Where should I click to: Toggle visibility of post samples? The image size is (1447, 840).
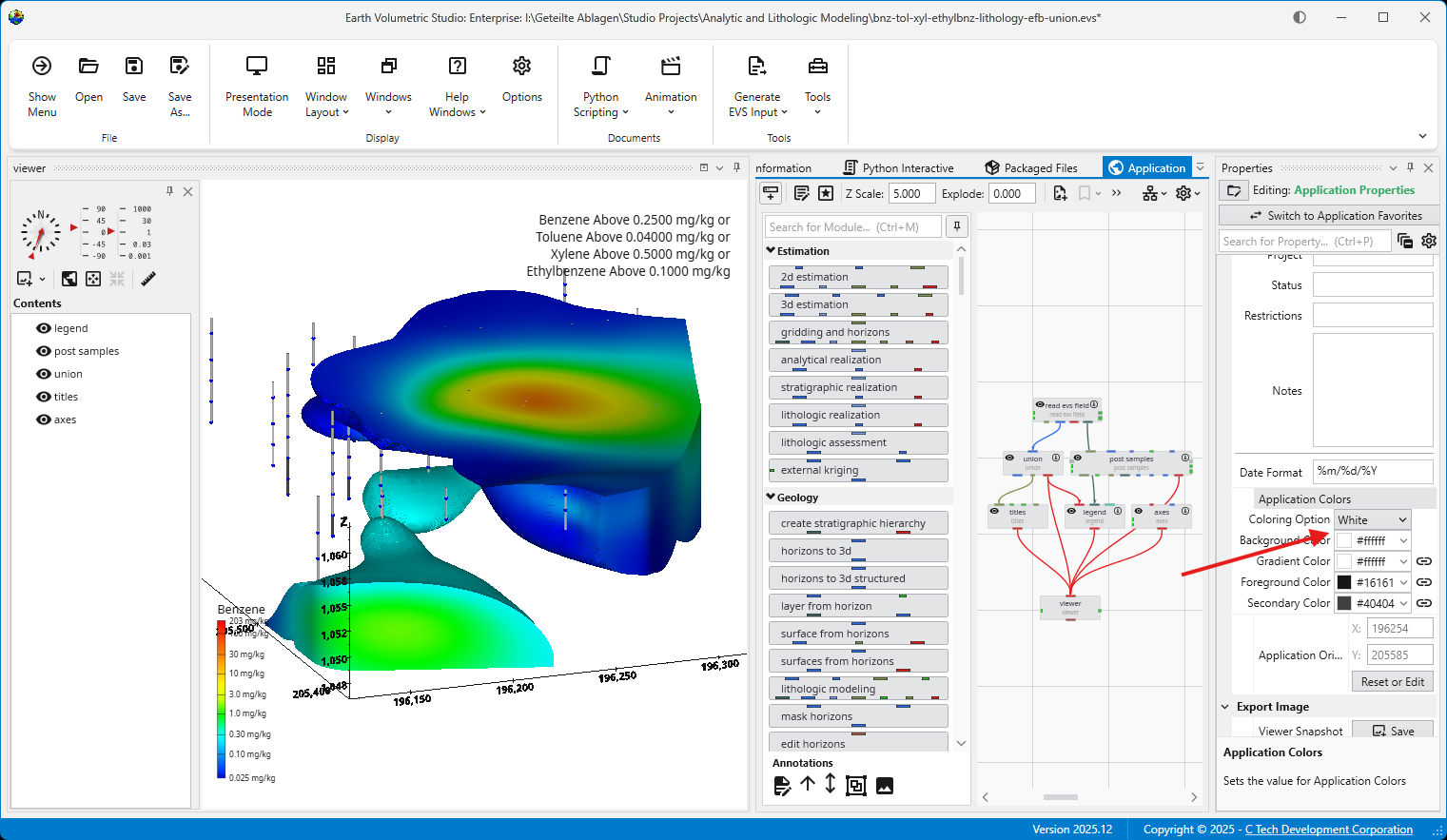tap(44, 351)
